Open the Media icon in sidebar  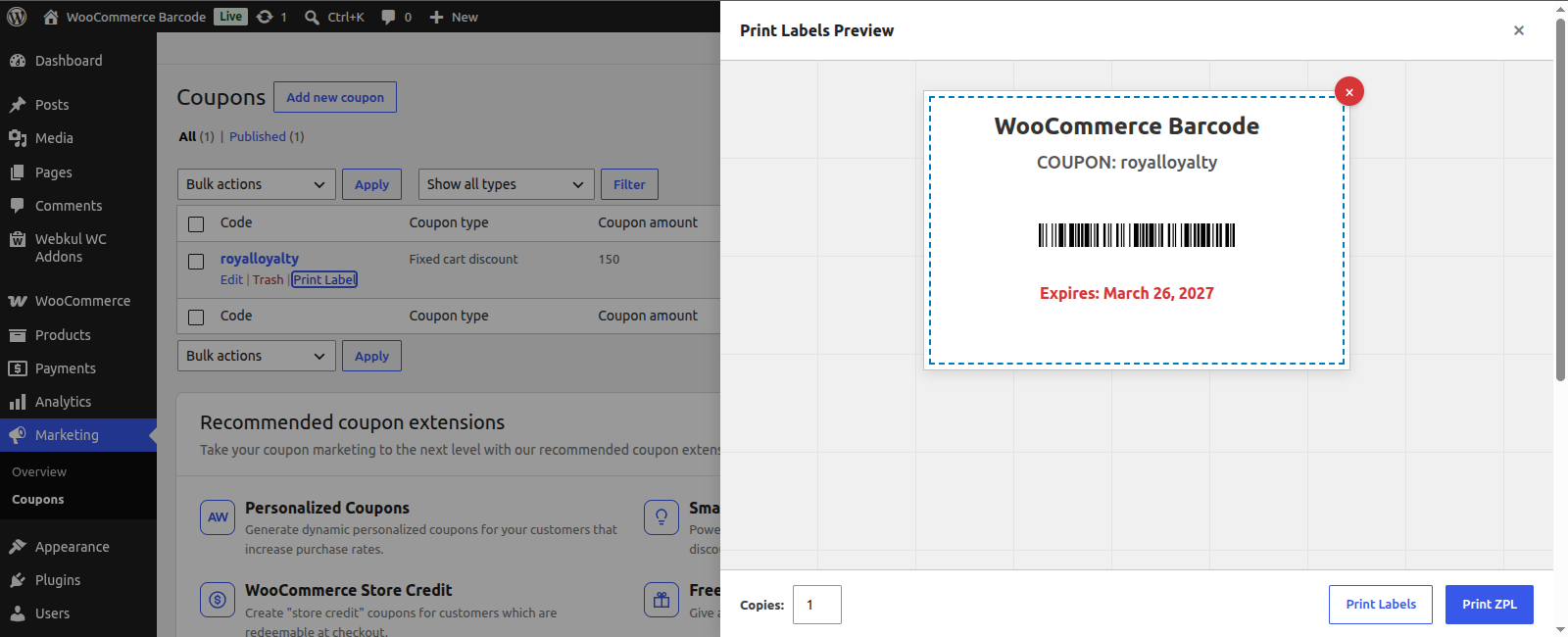tap(18, 138)
